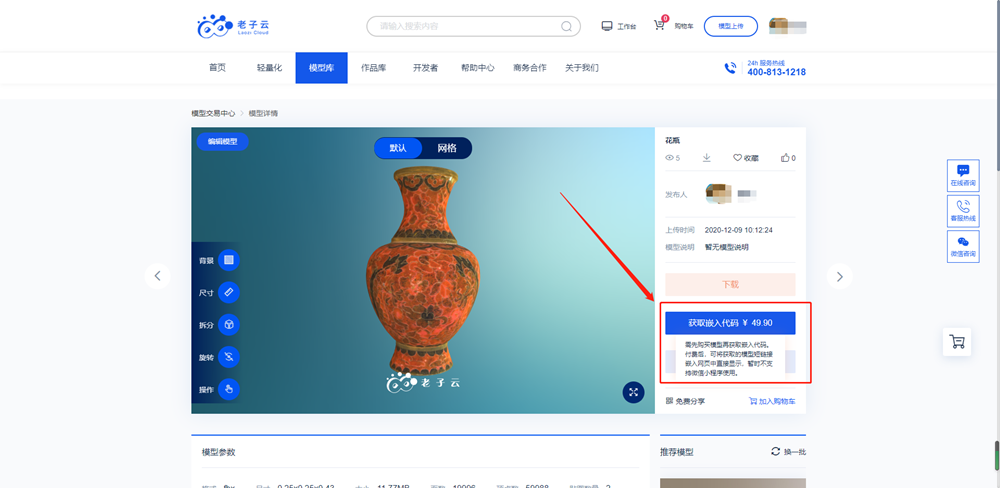
Task: Click the download count icon
Action: coord(707,158)
